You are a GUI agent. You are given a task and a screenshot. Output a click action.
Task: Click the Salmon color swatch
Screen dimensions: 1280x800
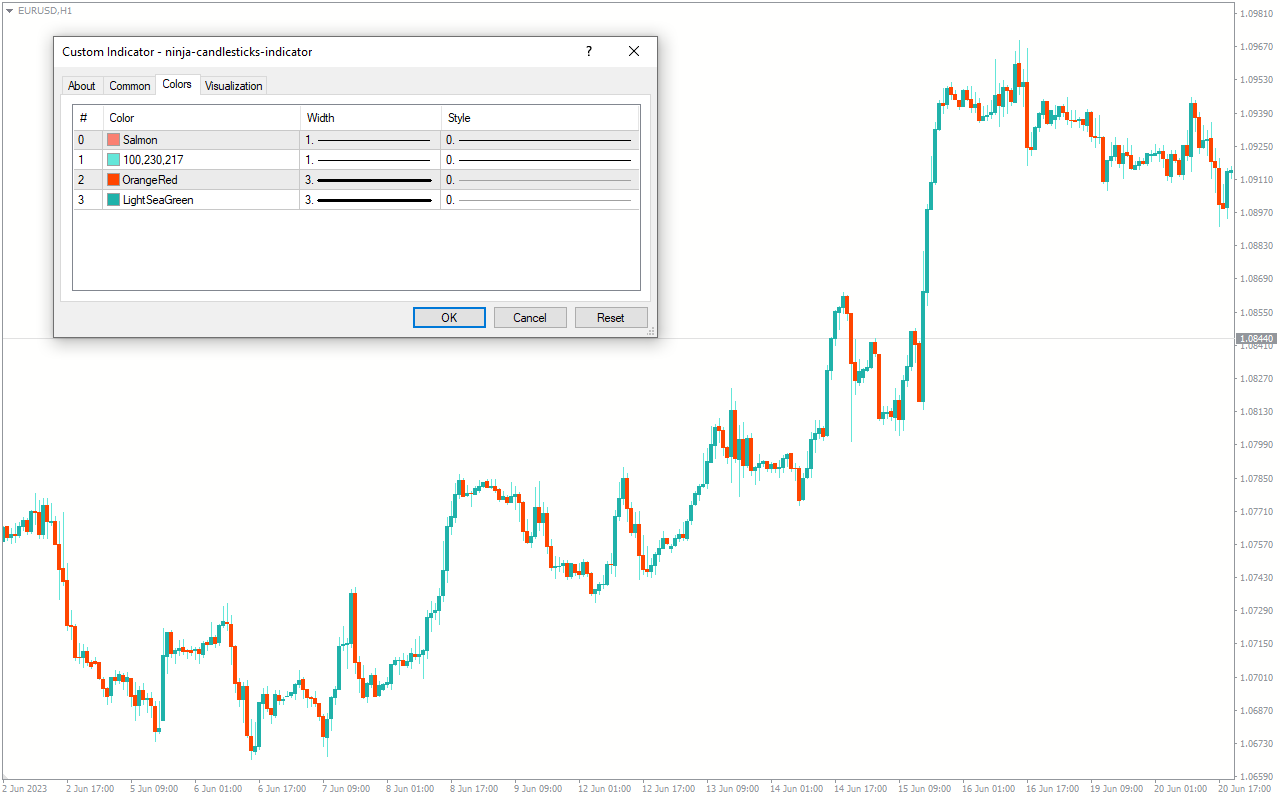click(113, 140)
